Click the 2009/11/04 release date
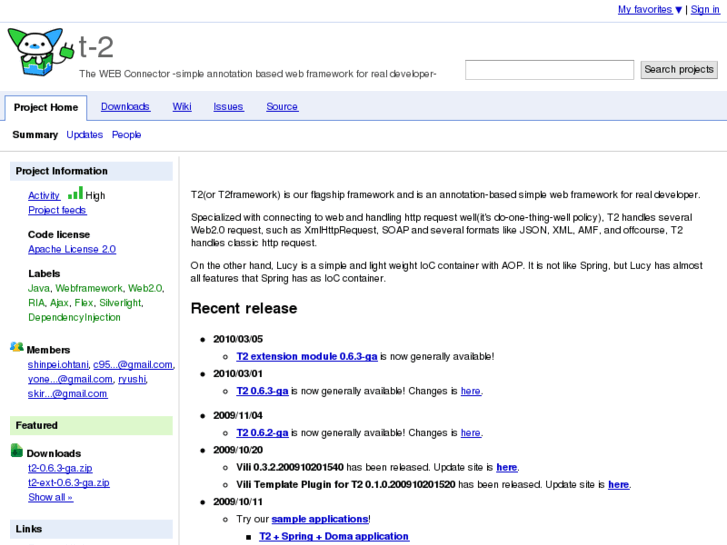The image size is (727, 545). pos(238,416)
